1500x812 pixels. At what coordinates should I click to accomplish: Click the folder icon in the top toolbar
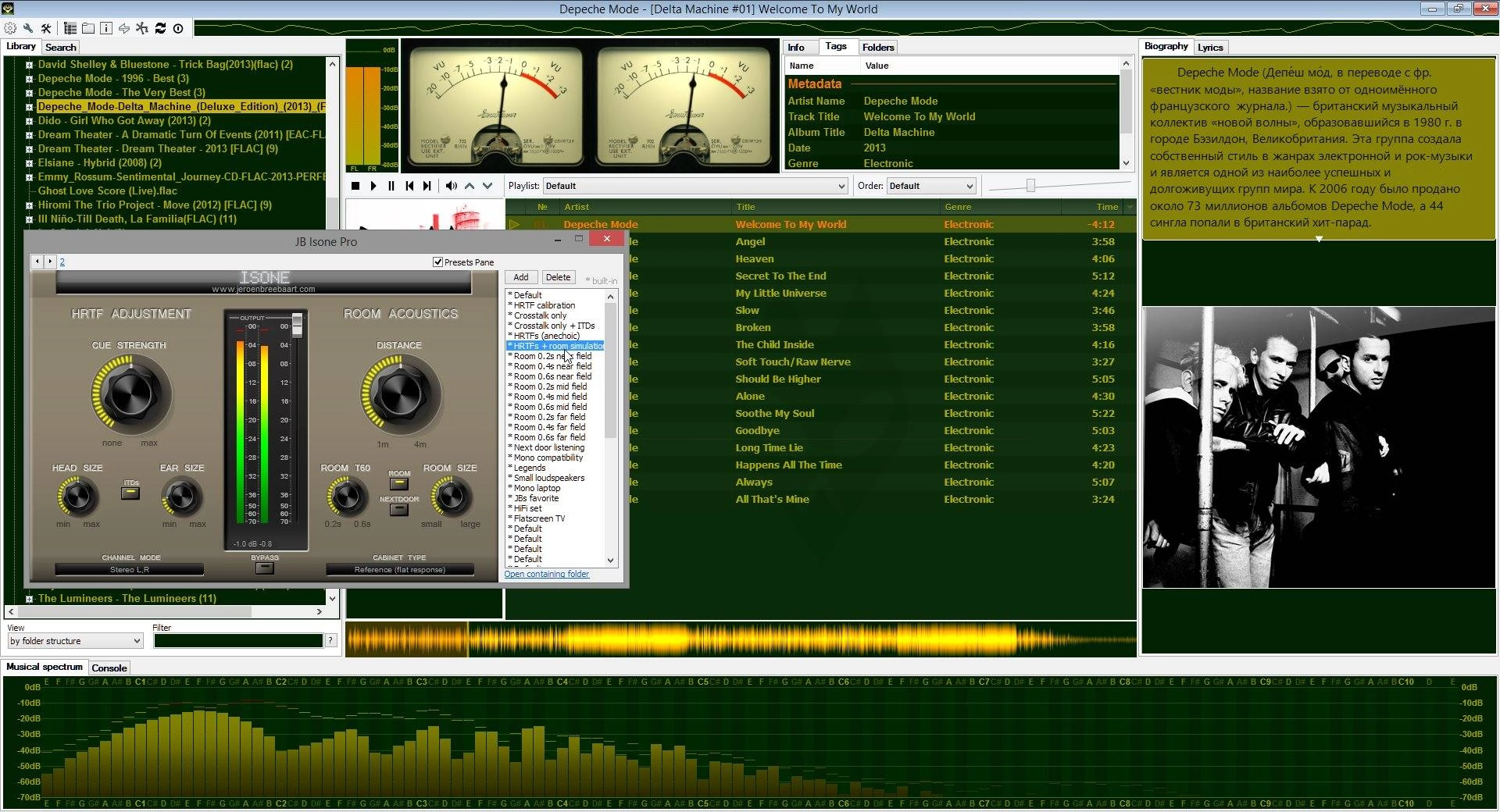pos(88,28)
